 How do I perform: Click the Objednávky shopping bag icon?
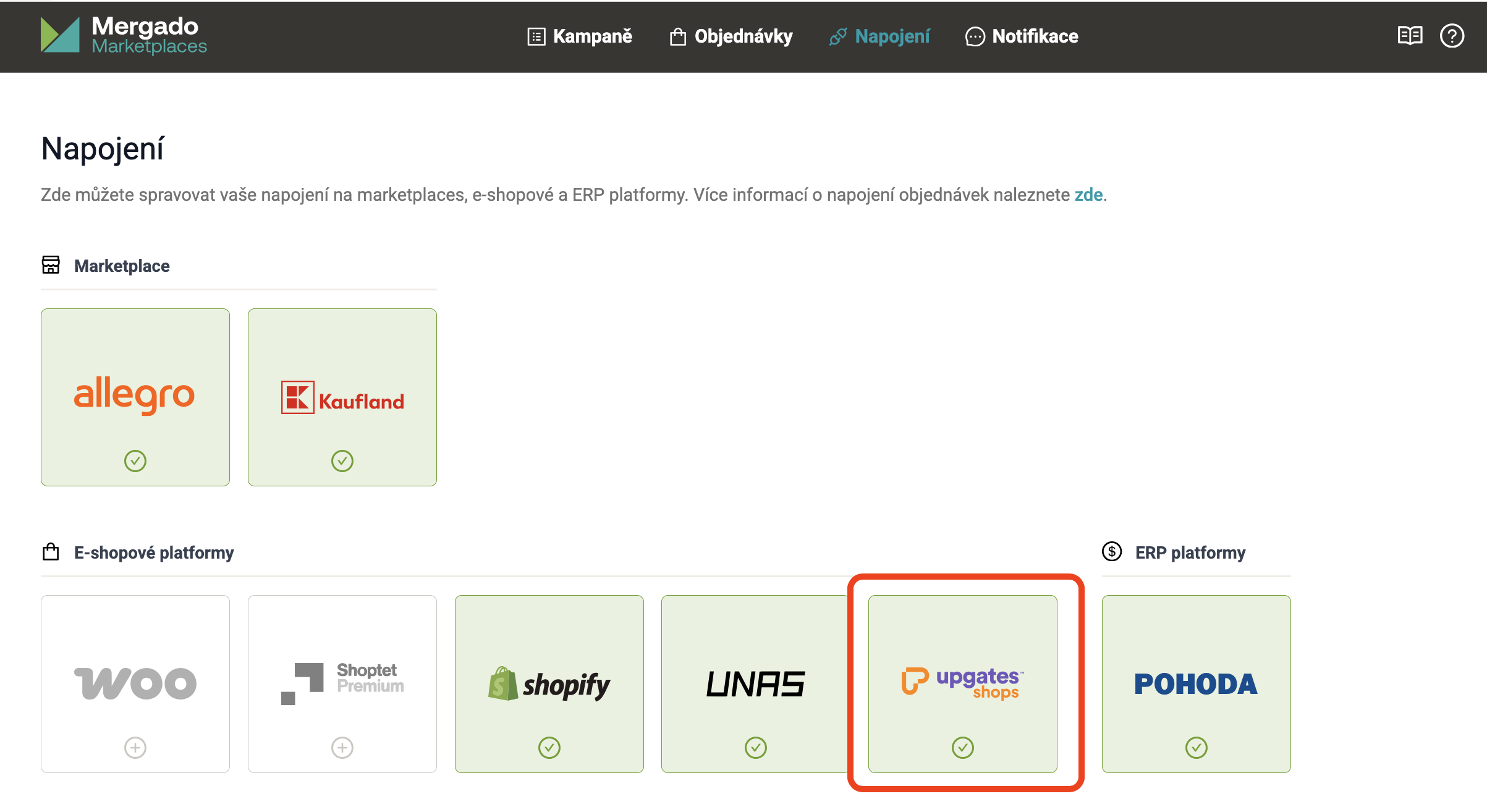[x=678, y=36]
